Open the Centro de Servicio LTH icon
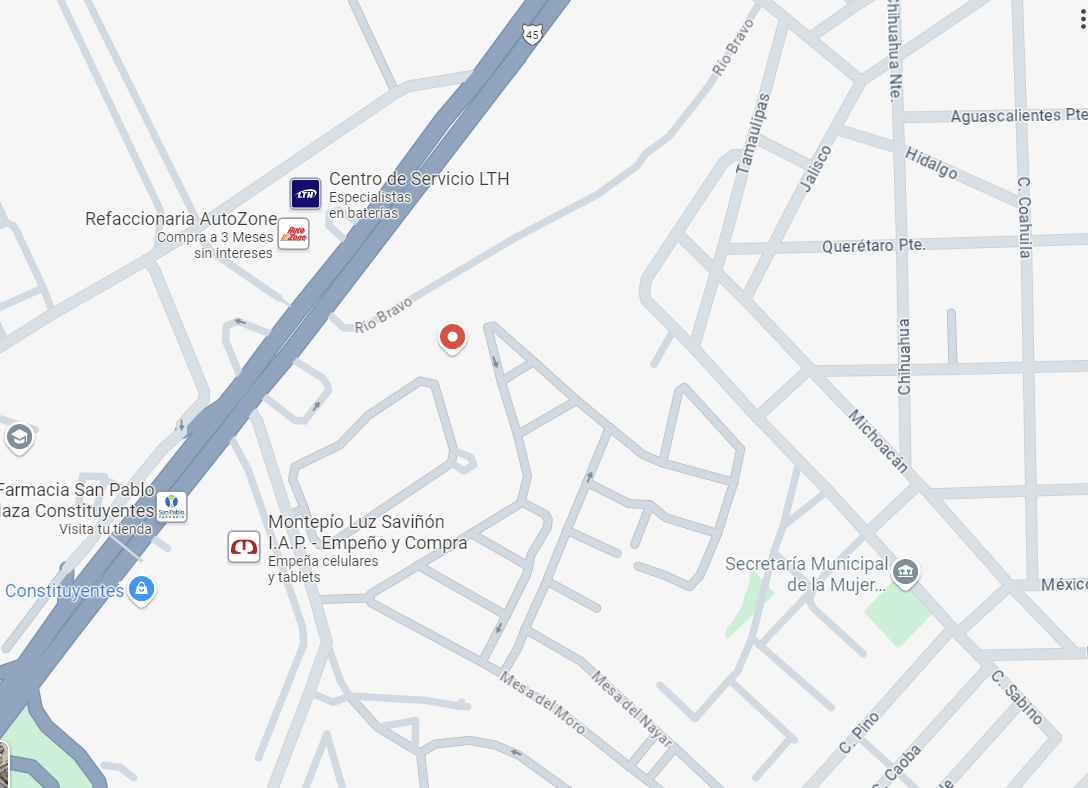 click(x=305, y=194)
